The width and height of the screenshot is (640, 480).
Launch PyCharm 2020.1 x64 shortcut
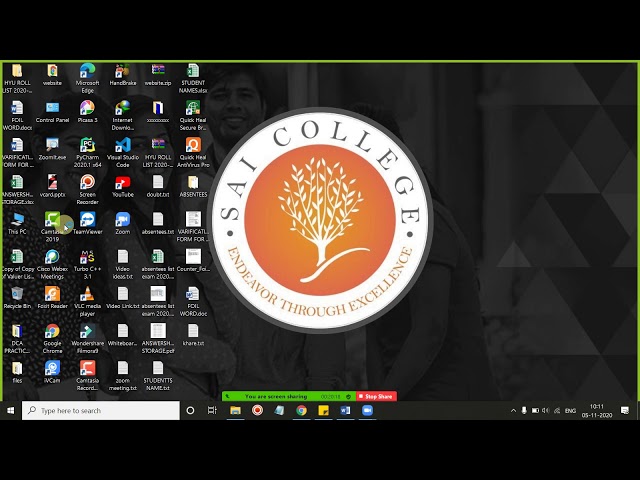point(87,153)
